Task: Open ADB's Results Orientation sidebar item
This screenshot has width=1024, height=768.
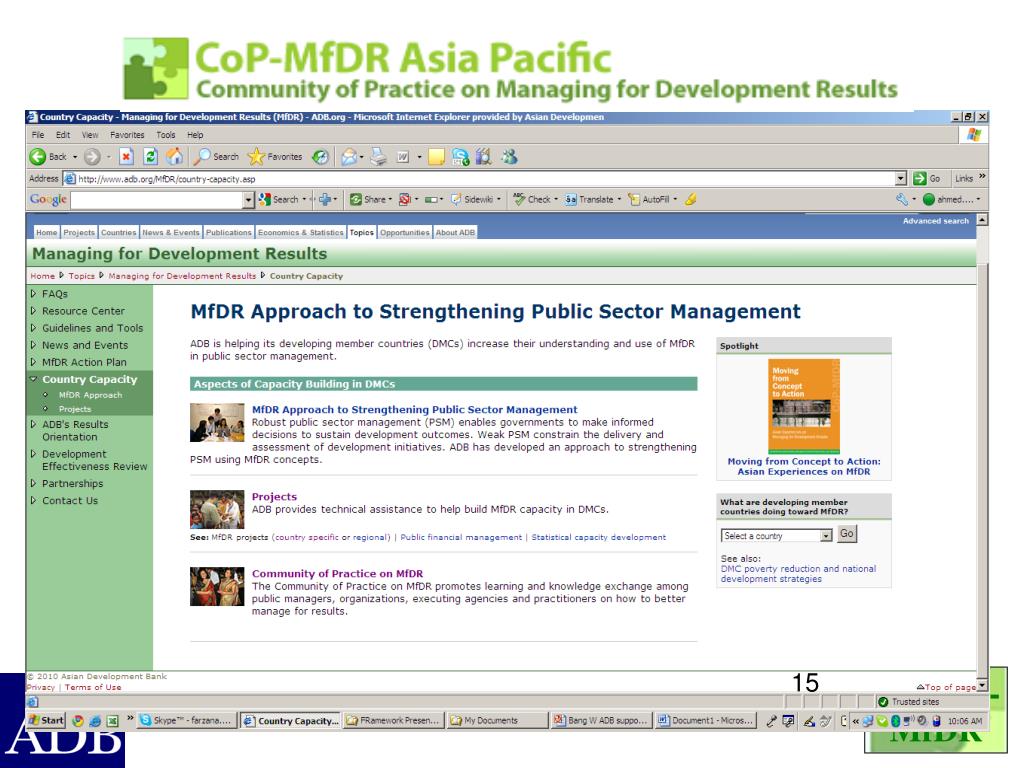Action: 75,430
